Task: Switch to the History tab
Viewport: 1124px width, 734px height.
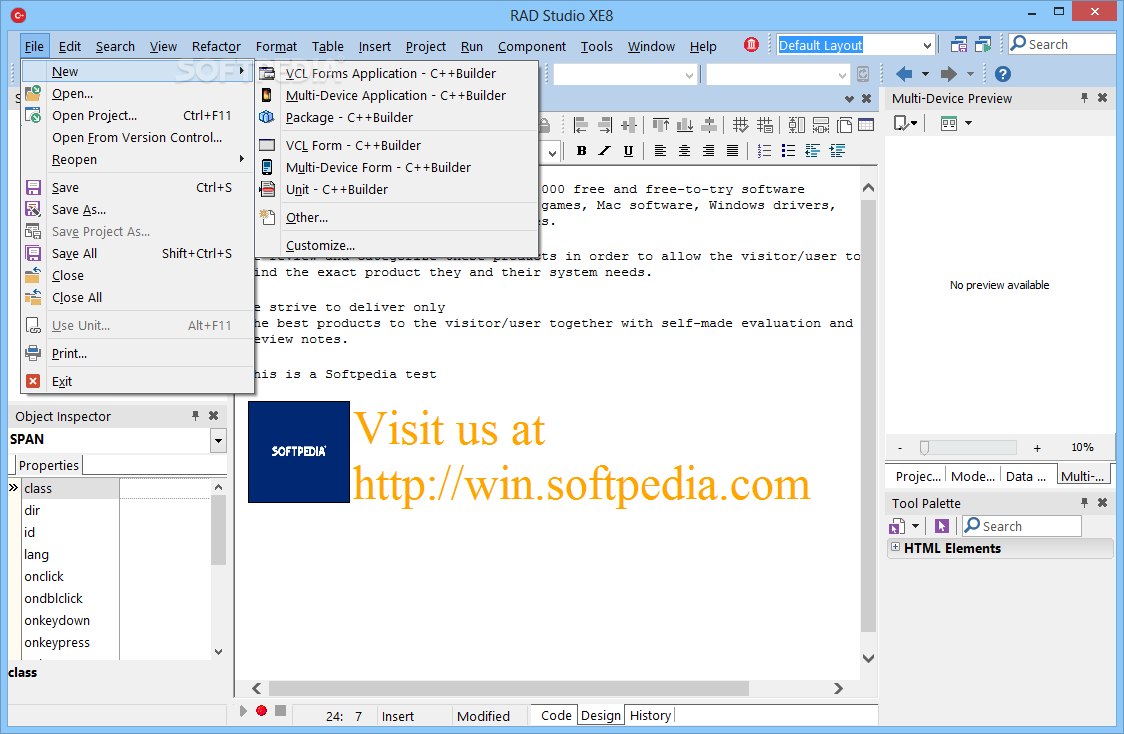Action: (650, 715)
